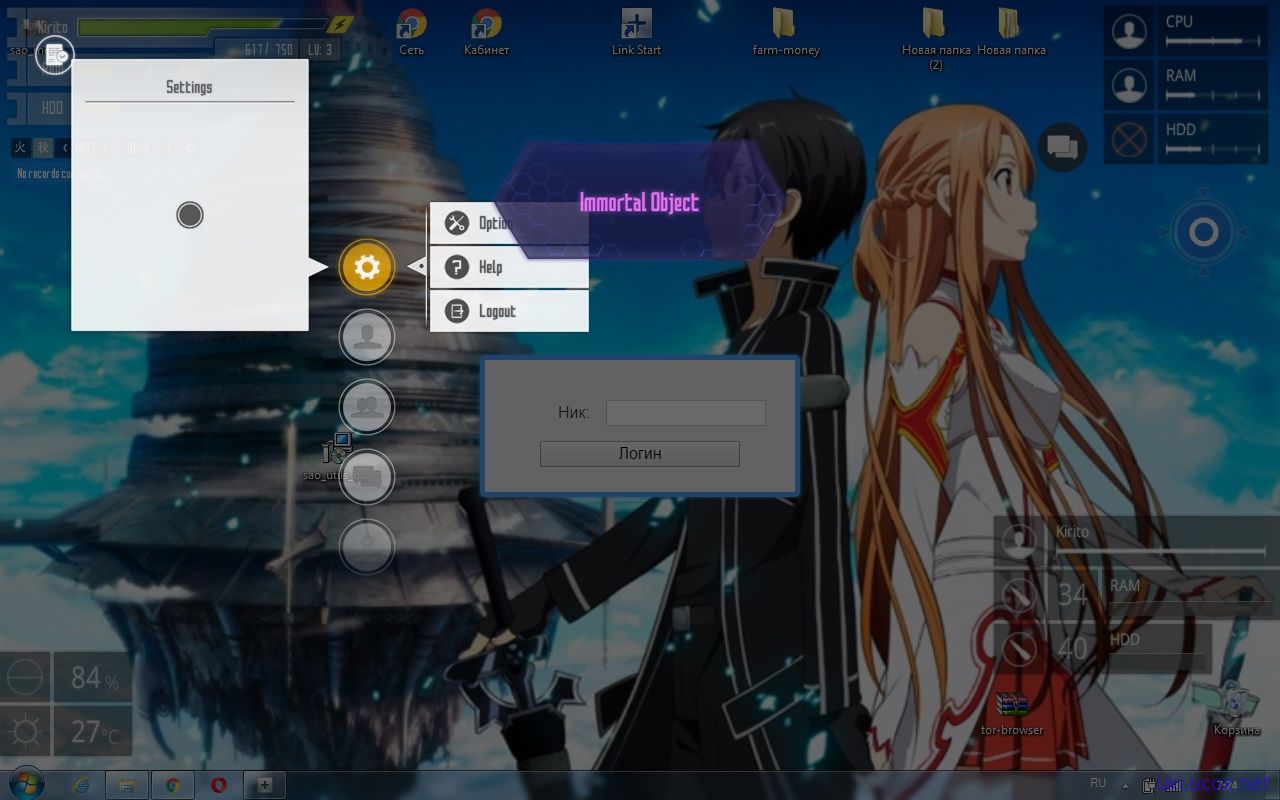Select Option menu entry
The image size is (1280, 800).
click(x=509, y=223)
